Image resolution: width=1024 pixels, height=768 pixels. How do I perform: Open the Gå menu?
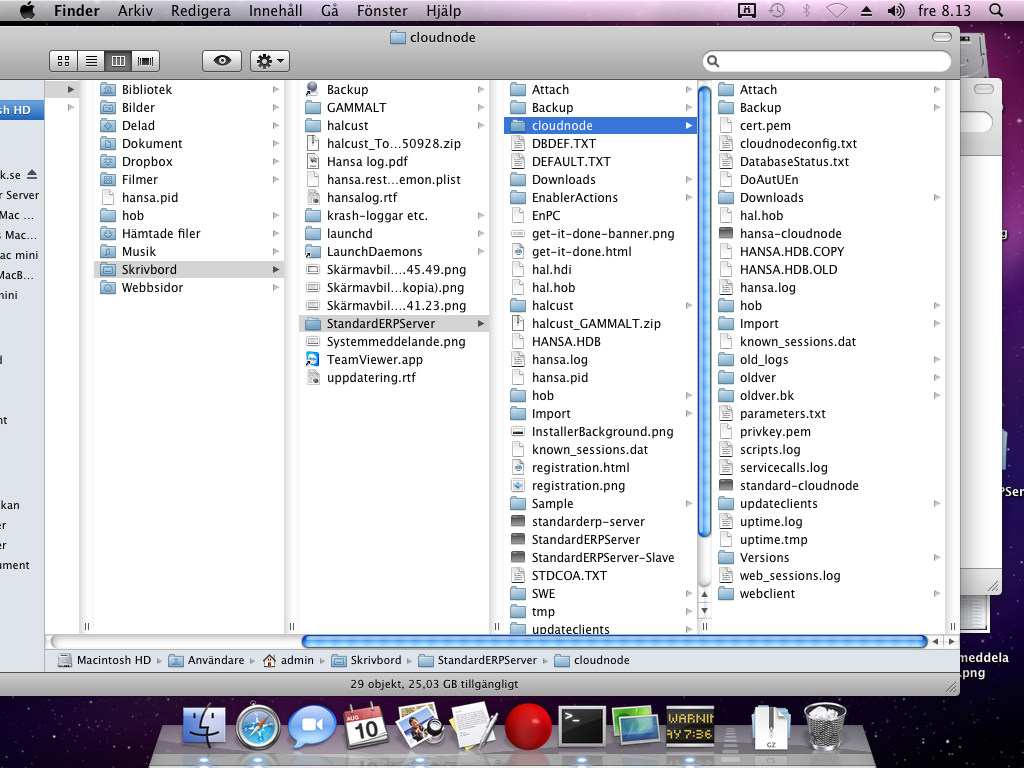pyautogui.click(x=330, y=10)
